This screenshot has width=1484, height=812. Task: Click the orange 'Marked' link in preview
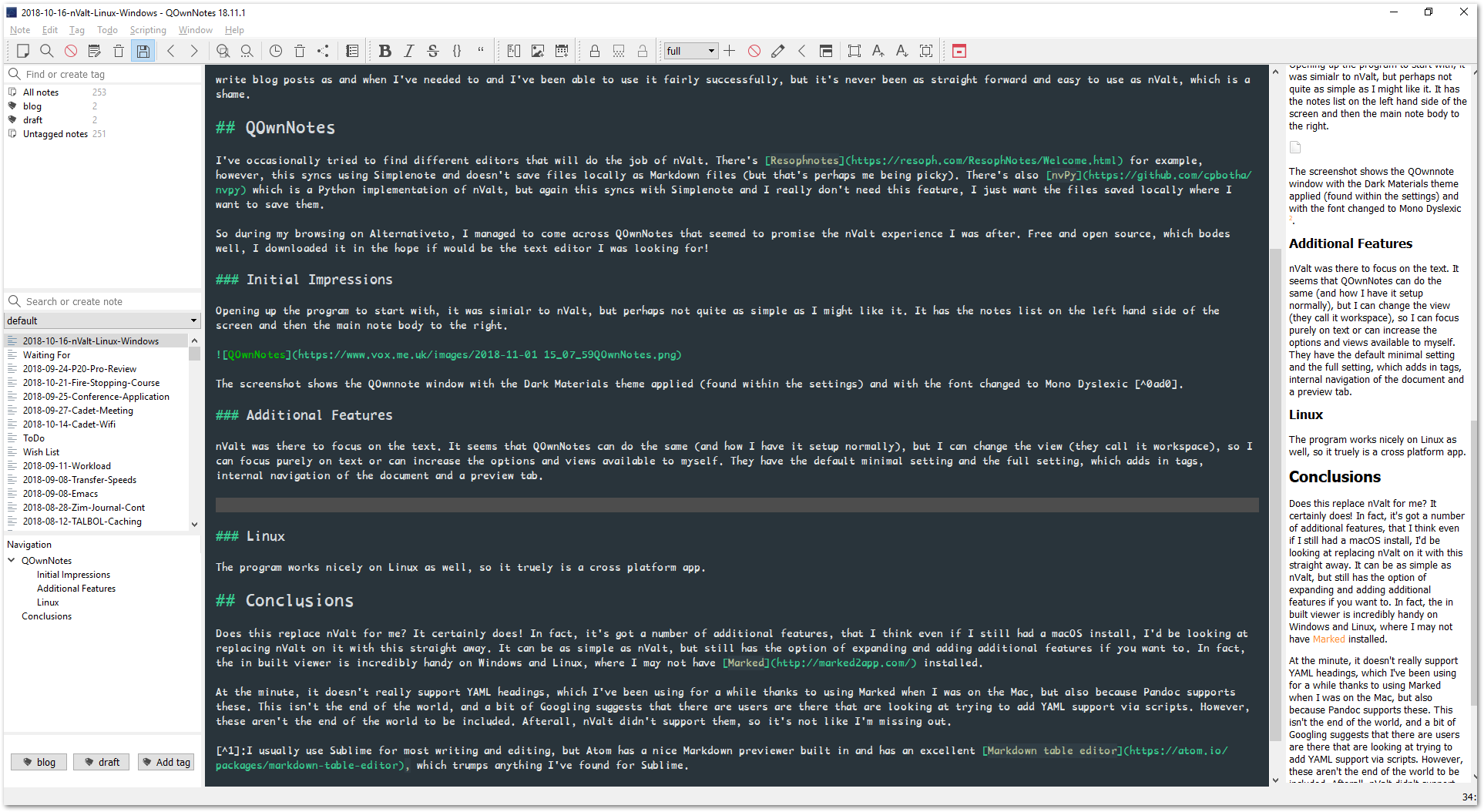[1329, 639]
